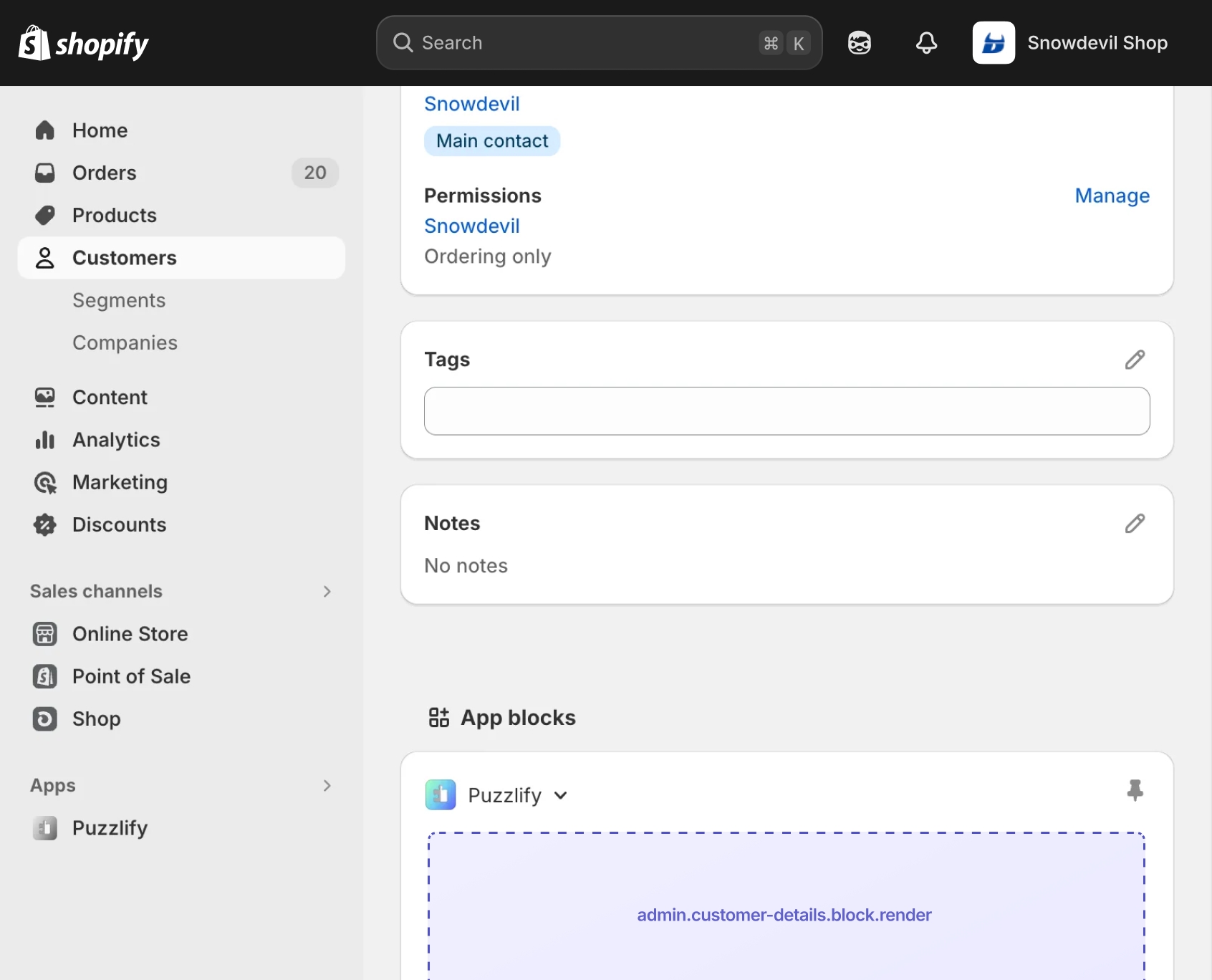Open the notifications bell
1212x980 pixels.
(926, 43)
